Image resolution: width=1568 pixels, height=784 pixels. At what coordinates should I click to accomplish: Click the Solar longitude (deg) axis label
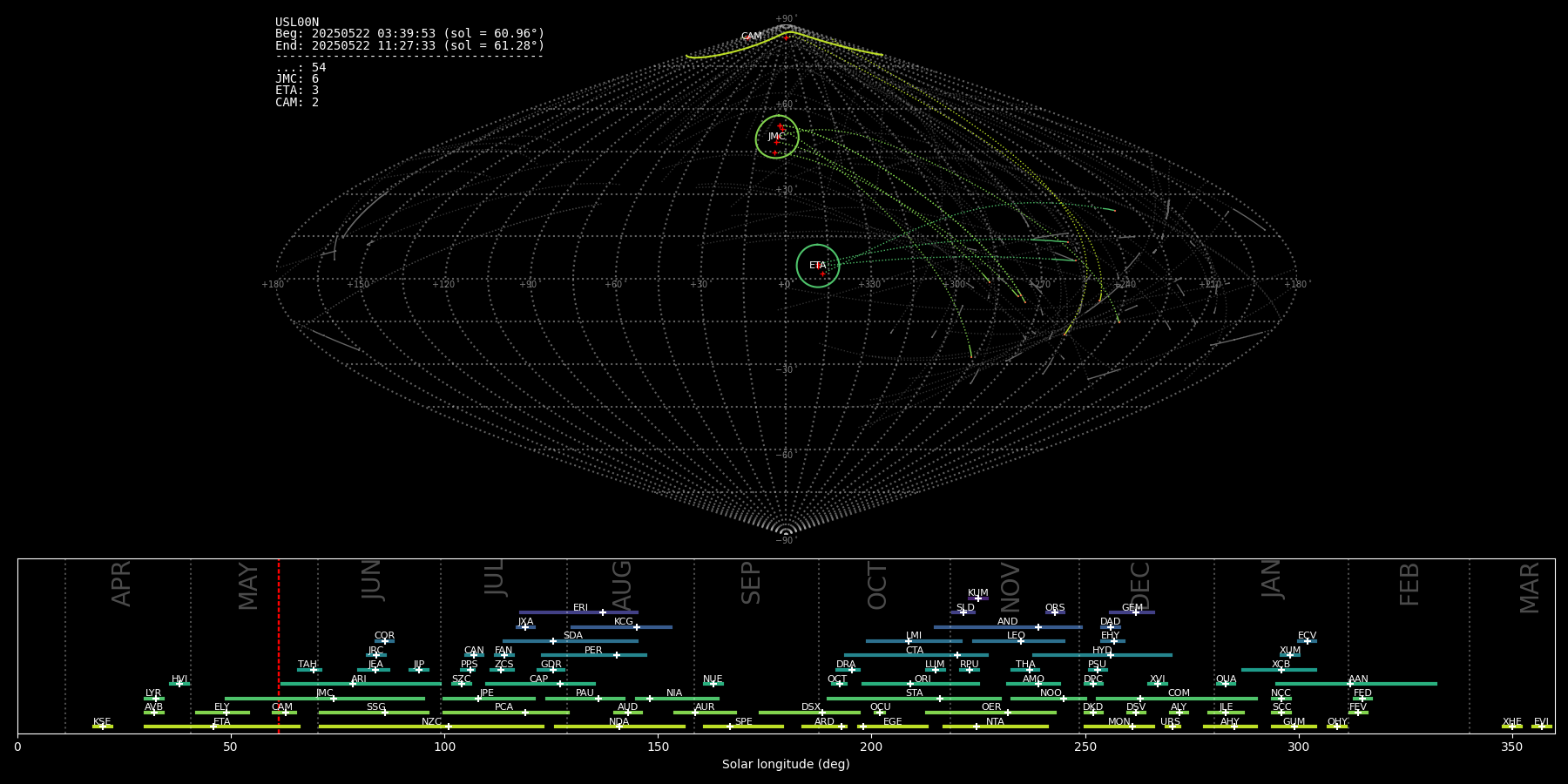(786, 765)
